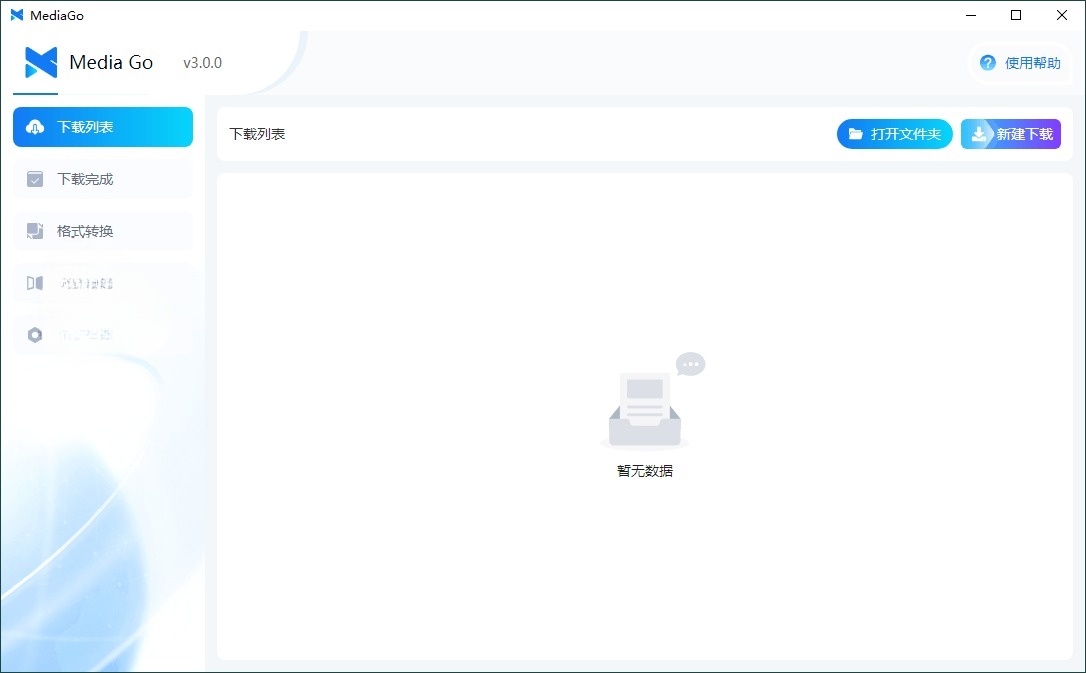Click the 打开文件夹 button
The height and width of the screenshot is (673, 1086).
pyautogui.click(x=894, y=134)
